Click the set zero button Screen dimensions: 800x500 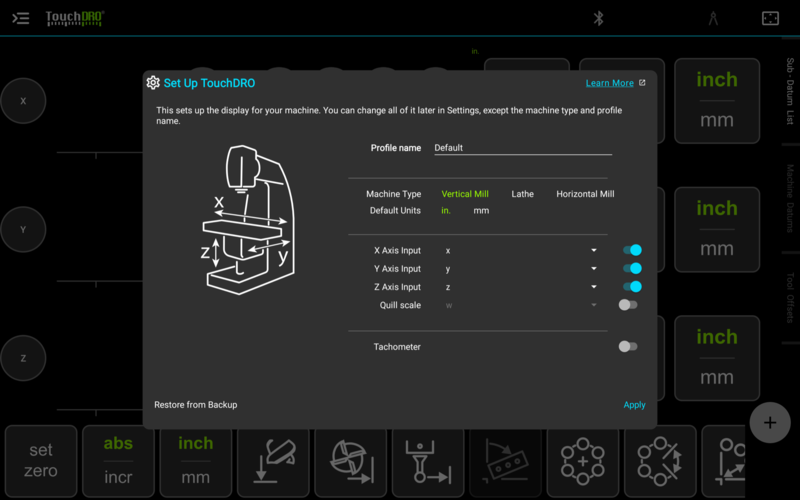point(41,461)
